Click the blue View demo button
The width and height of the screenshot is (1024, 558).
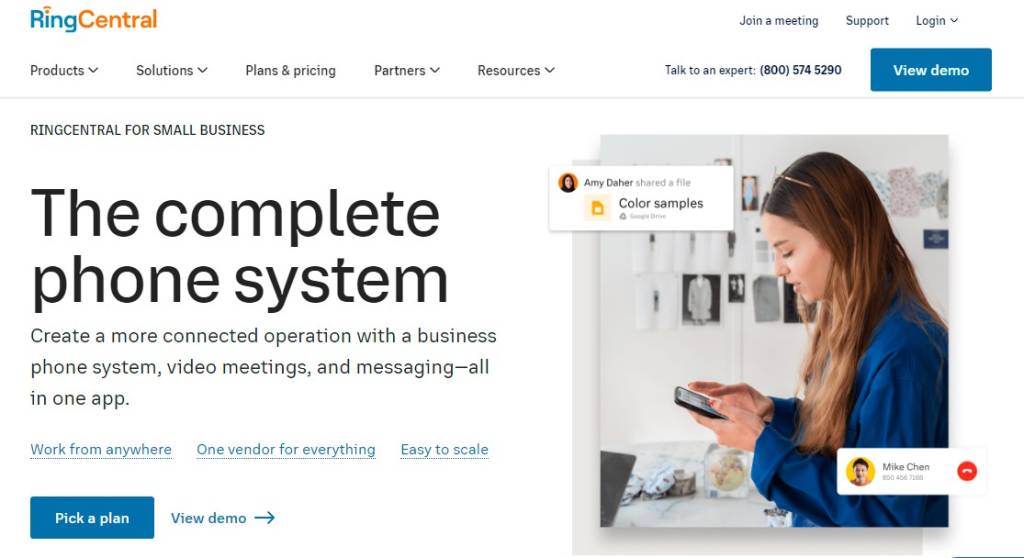coord(931,69)
